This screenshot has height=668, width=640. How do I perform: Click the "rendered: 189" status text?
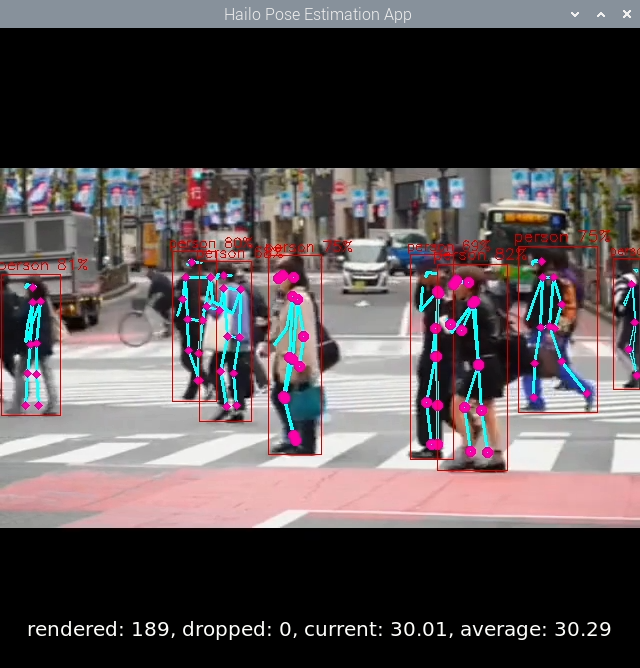click(x=98, y=629)
